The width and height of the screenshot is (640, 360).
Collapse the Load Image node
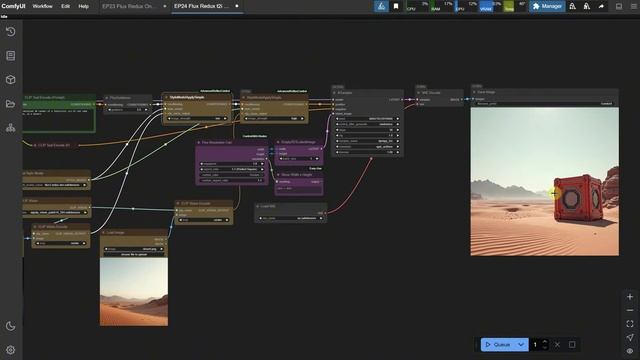click(x=103, y=233)
